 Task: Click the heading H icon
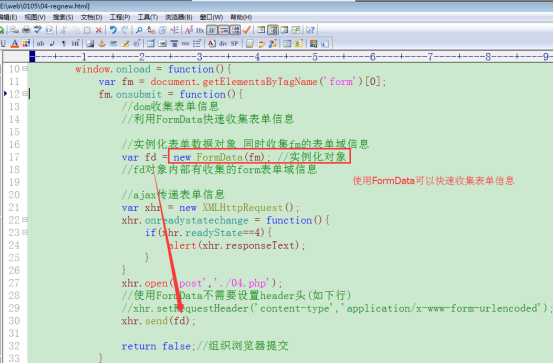pos(75,44)
